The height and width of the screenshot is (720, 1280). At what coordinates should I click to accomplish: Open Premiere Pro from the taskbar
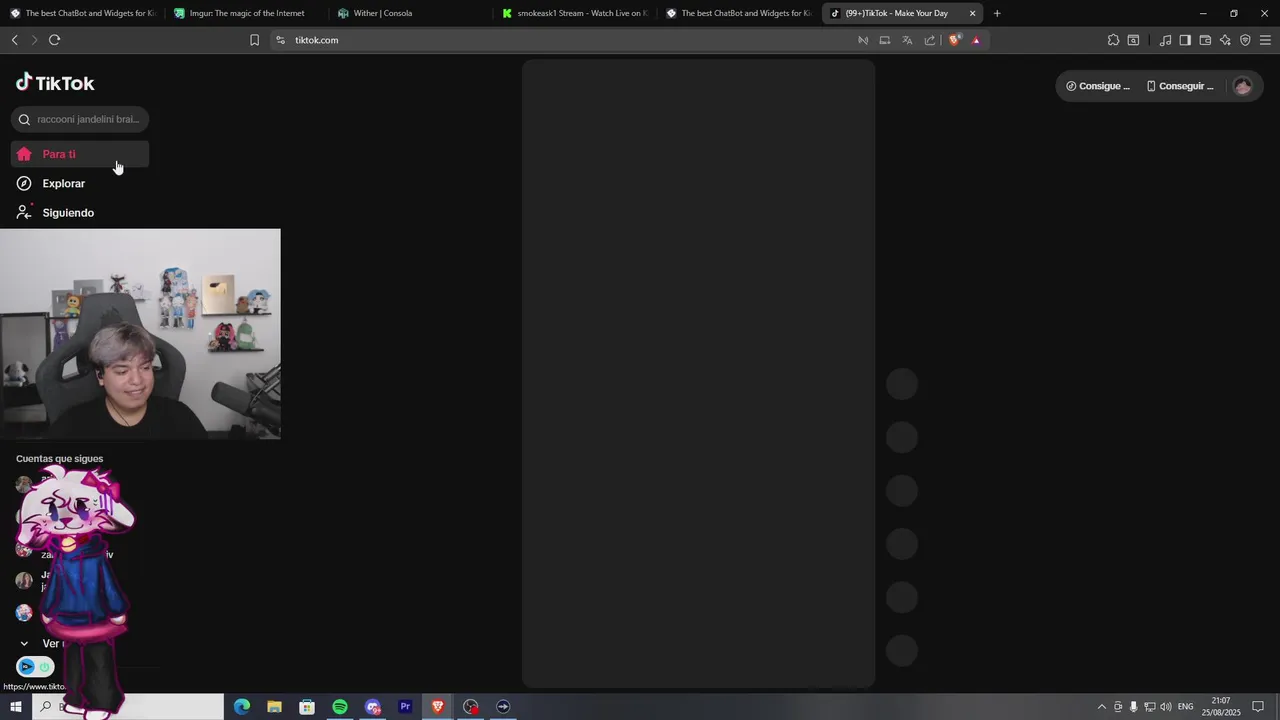tap(405, 707)
